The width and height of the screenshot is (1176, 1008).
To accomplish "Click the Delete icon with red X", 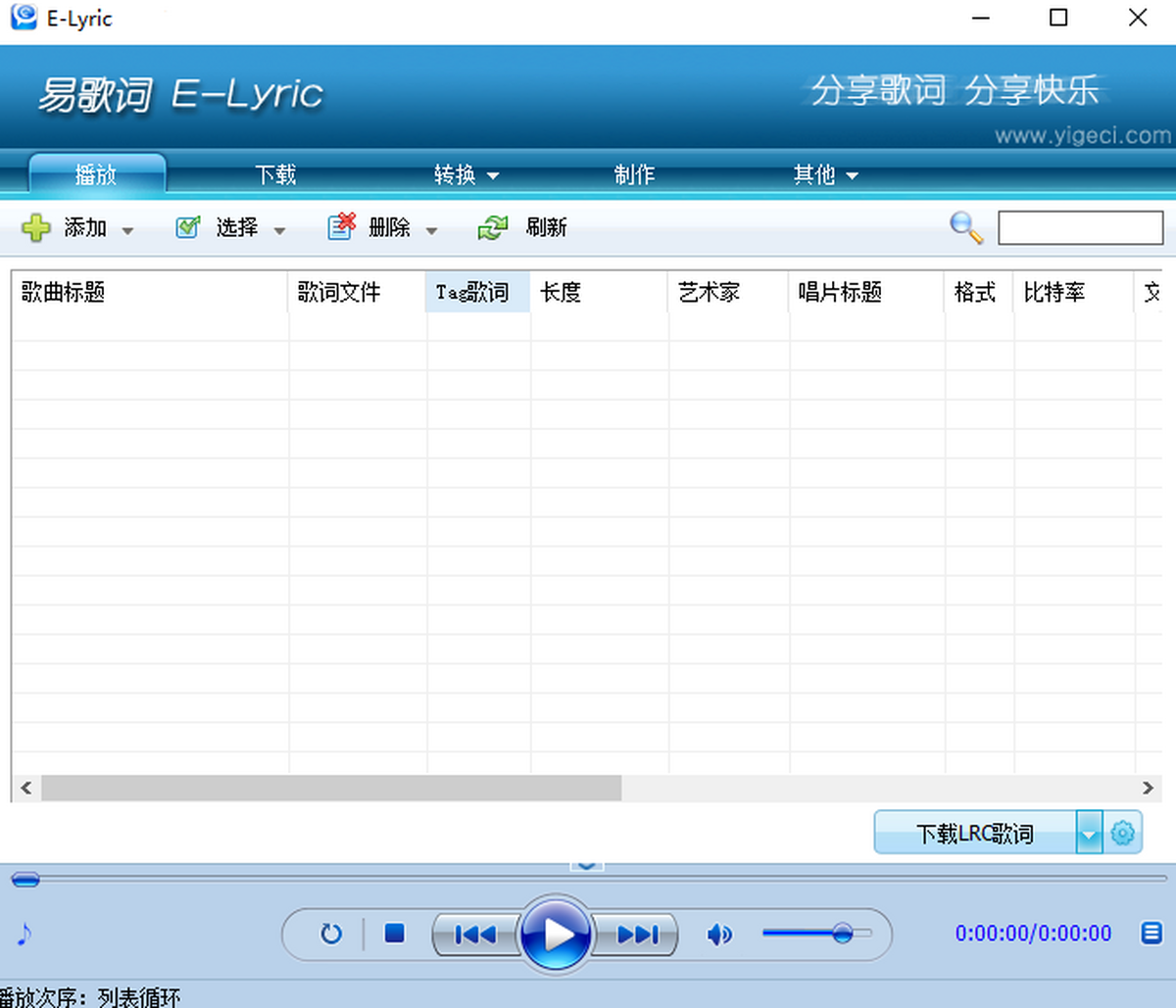I will 341,226.
